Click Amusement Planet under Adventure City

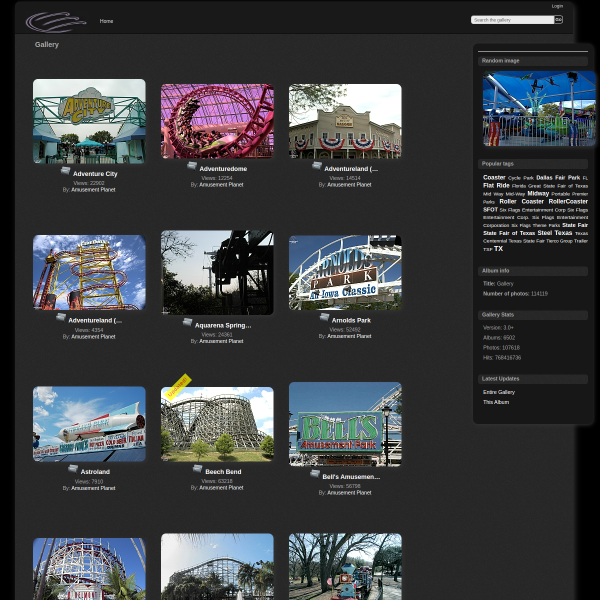pyautogui.click(x=93, y=190)
